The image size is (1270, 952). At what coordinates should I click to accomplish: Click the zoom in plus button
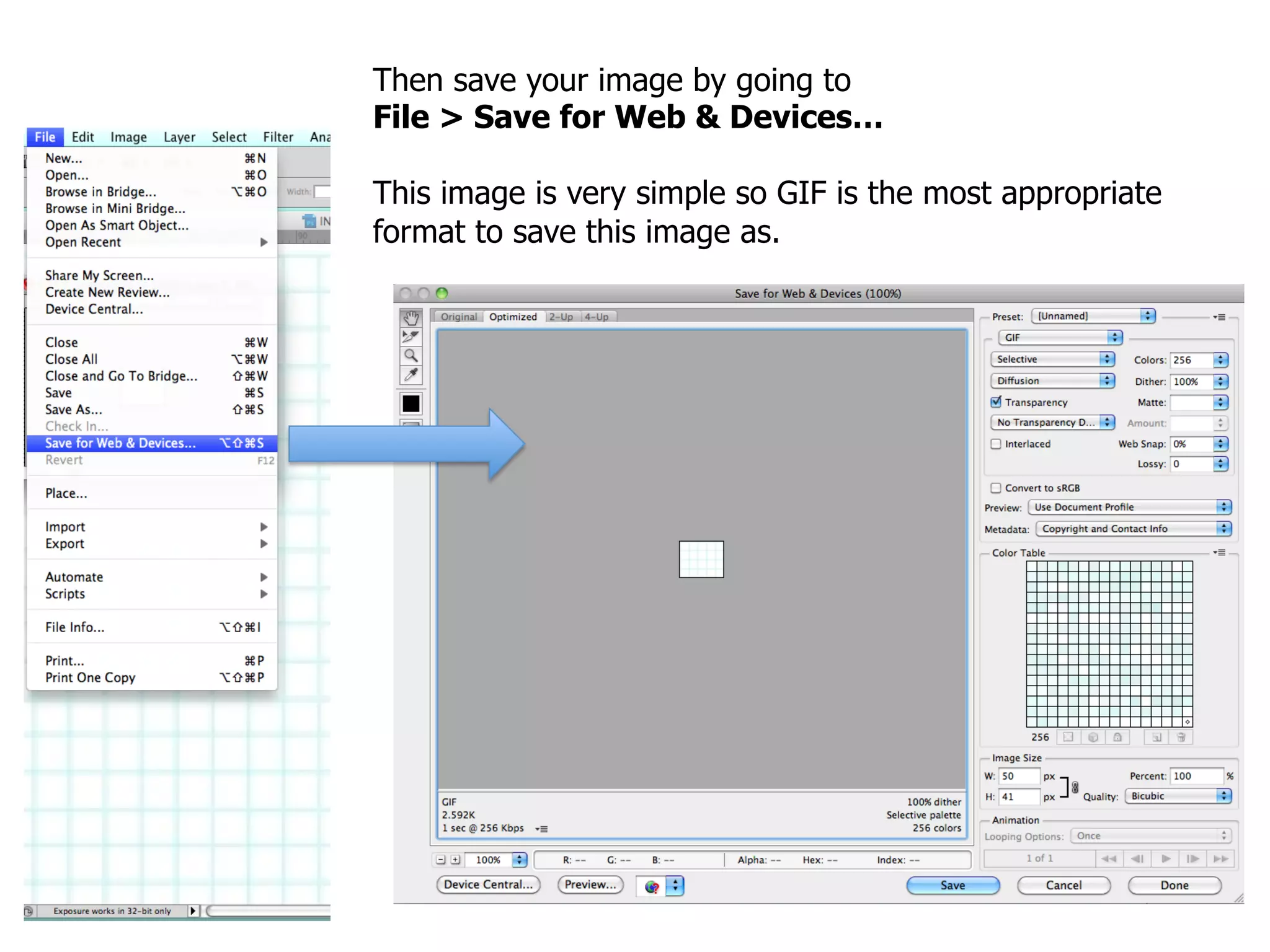[456, 860]
